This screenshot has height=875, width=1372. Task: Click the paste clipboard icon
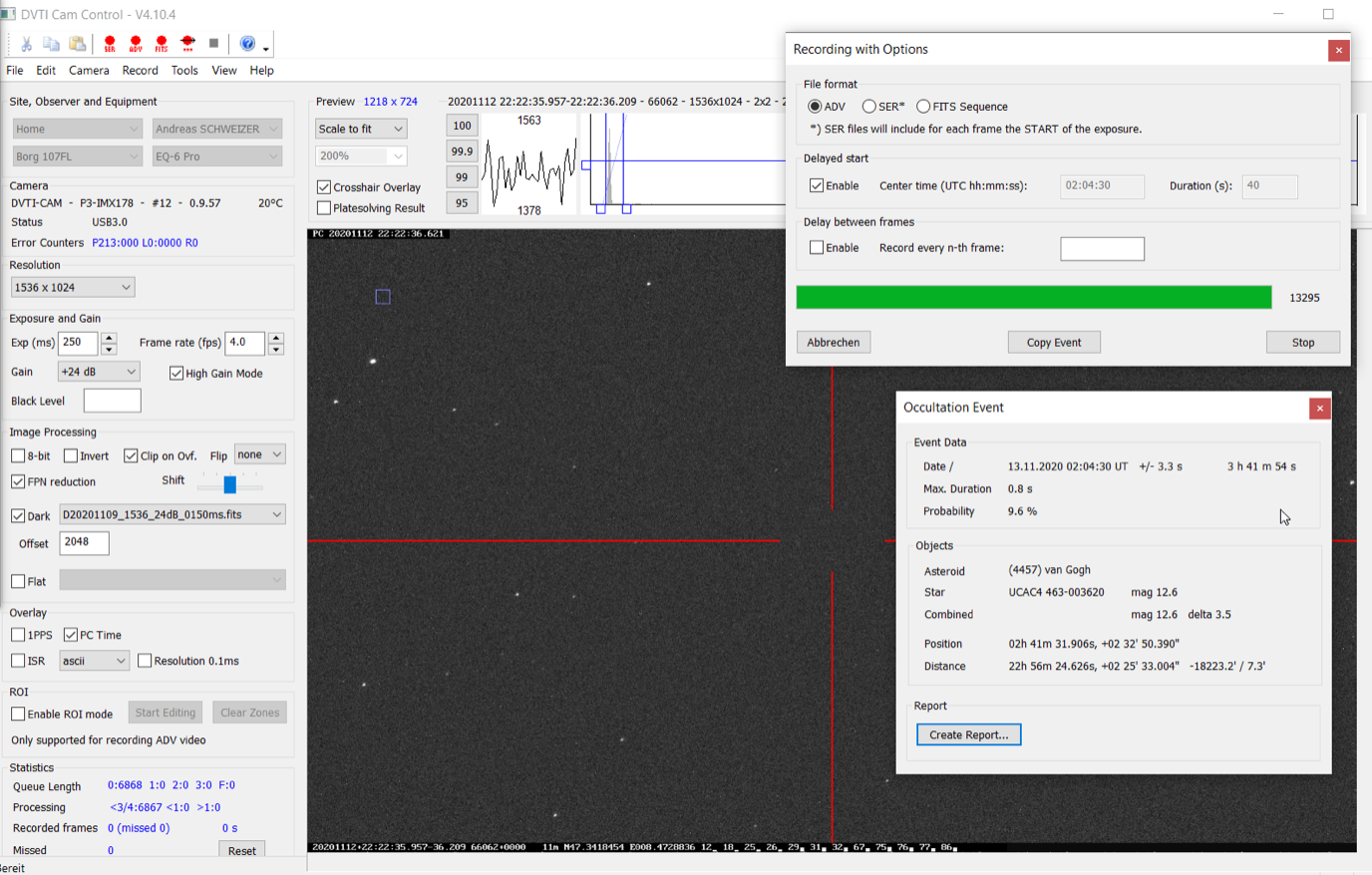point(77,44)
